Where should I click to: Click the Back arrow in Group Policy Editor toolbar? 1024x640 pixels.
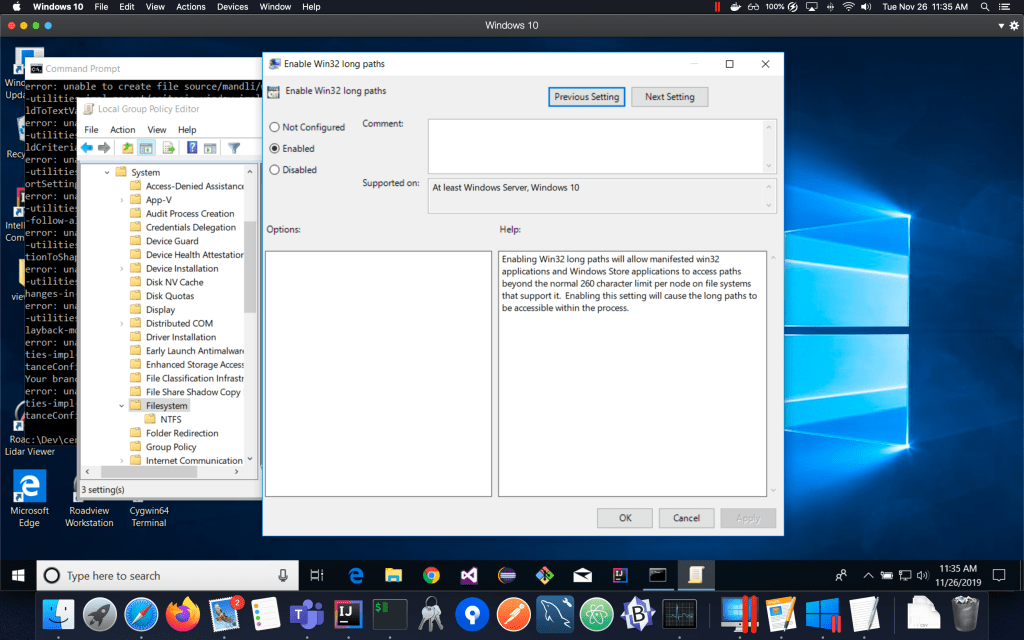point(87,148)
